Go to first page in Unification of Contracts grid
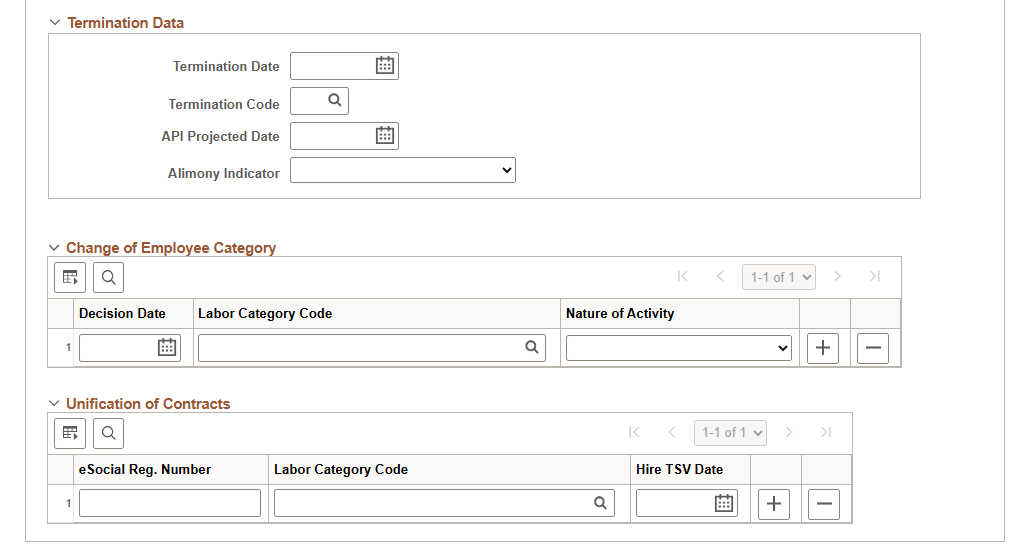Image resolution: width=1014 pixels, height=547 pixels. [x=634, y=433]
